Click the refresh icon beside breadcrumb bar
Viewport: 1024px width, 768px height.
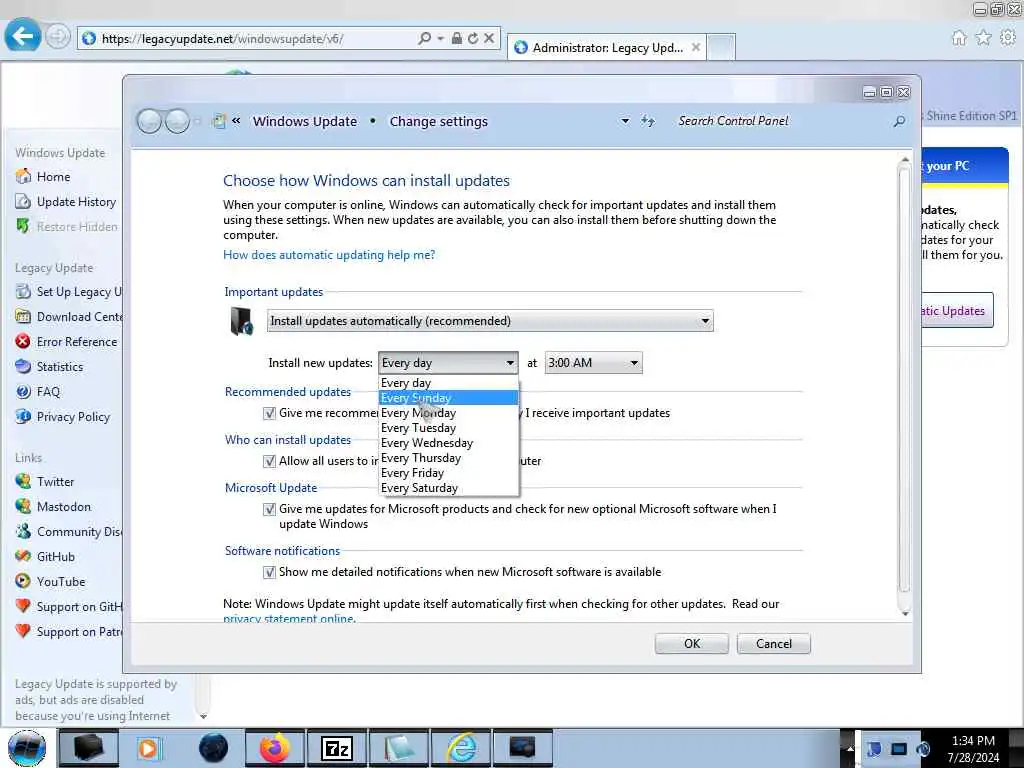tap(647, 121)
